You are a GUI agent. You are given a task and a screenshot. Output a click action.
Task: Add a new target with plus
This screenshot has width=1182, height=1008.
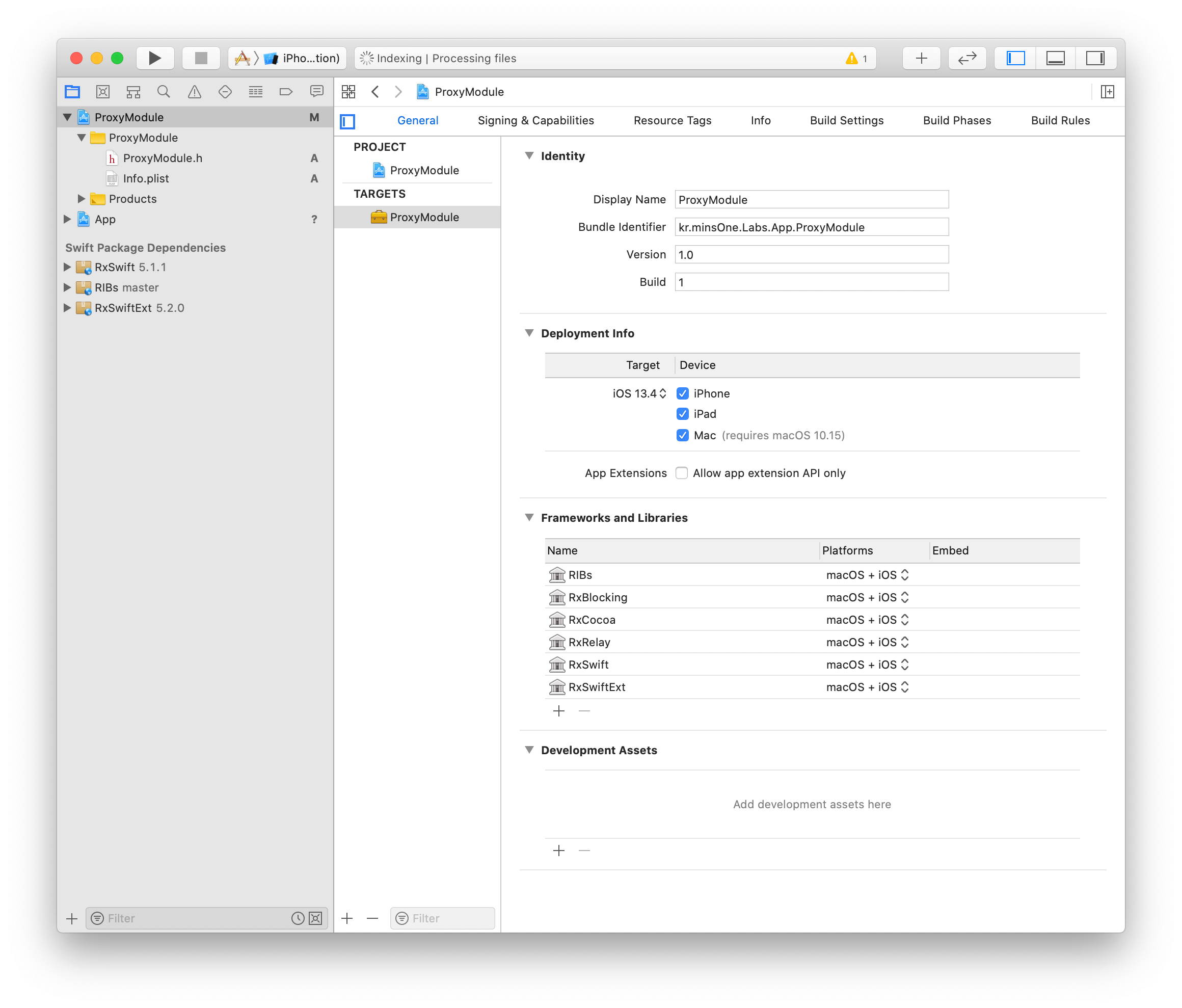[x=347, y=918]
